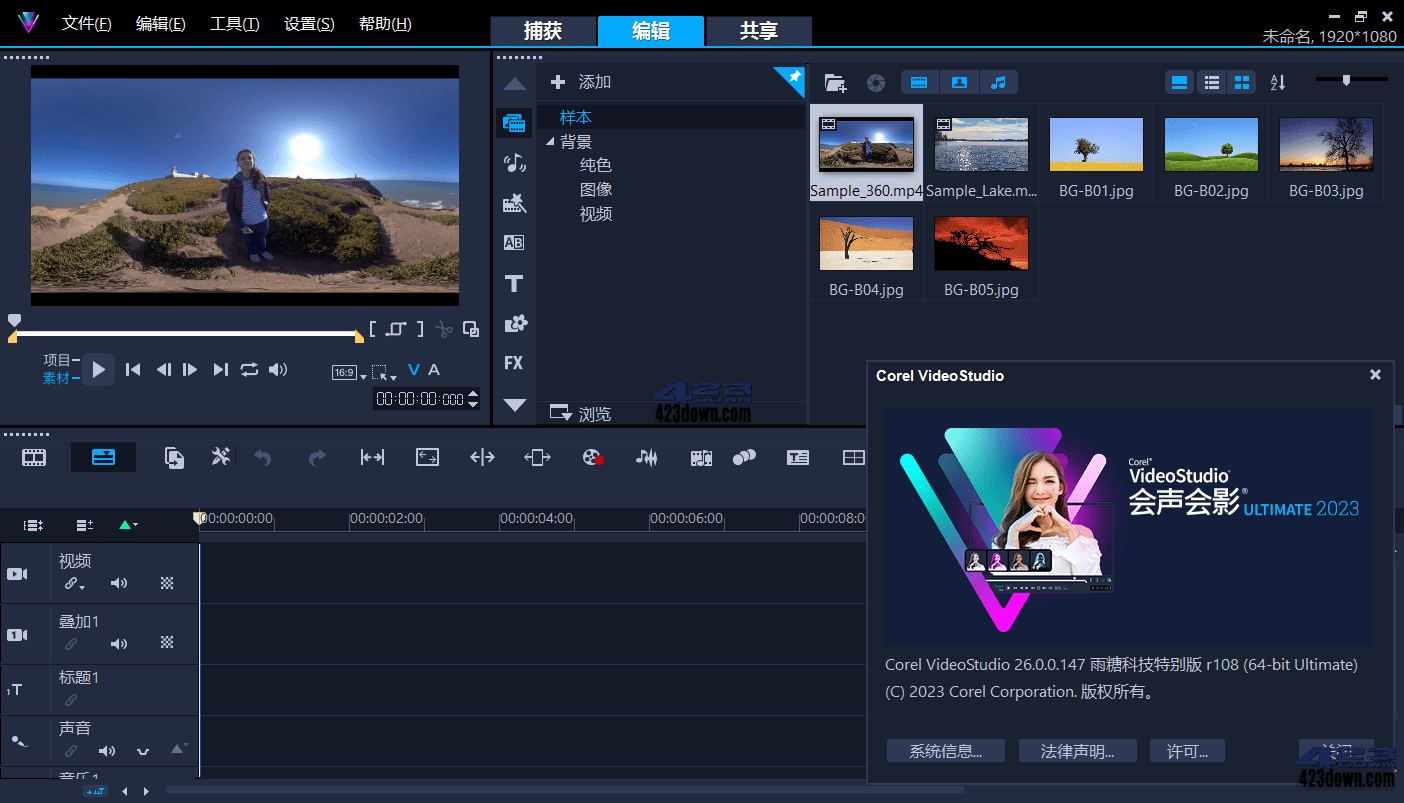Click 法律声明 in the Corel VideoStudio dialog
1404x803 pixels.
pos(1077,750)
